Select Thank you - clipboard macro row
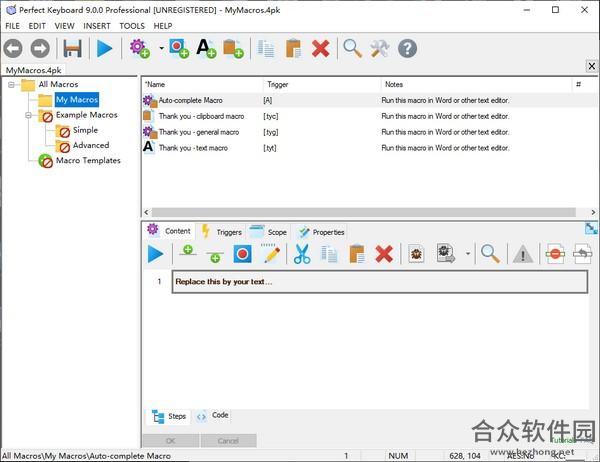Image resolution: width=600 pixels, height=462 pixels. pos(369,116)
